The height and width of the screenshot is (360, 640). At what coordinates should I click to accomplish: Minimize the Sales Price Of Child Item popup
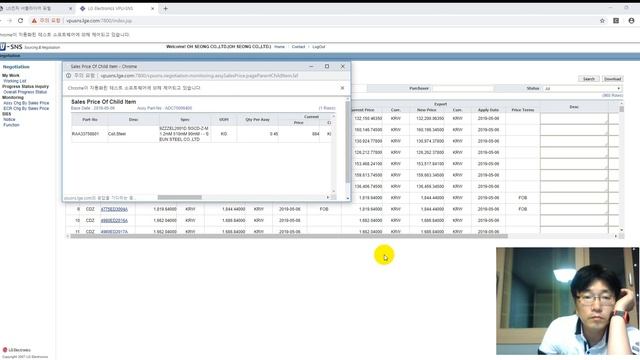311,66
